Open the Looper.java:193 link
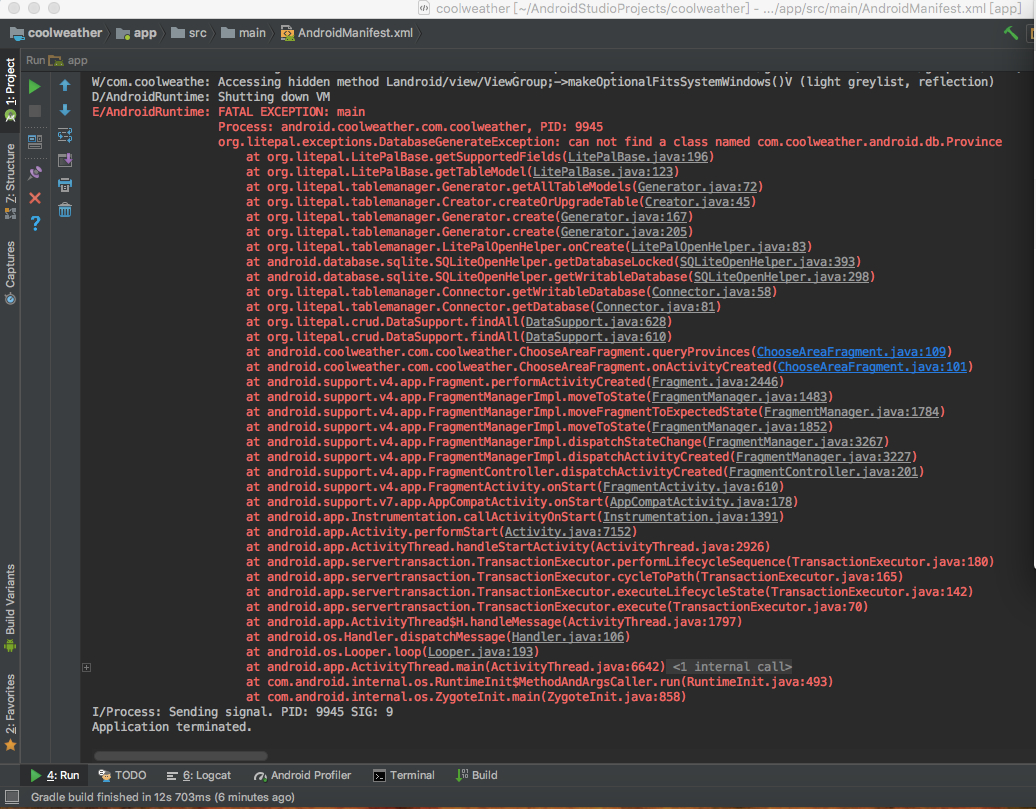The width and height of the screenshot is (1036, 809). pyautogui.click(x=480, y=652)
